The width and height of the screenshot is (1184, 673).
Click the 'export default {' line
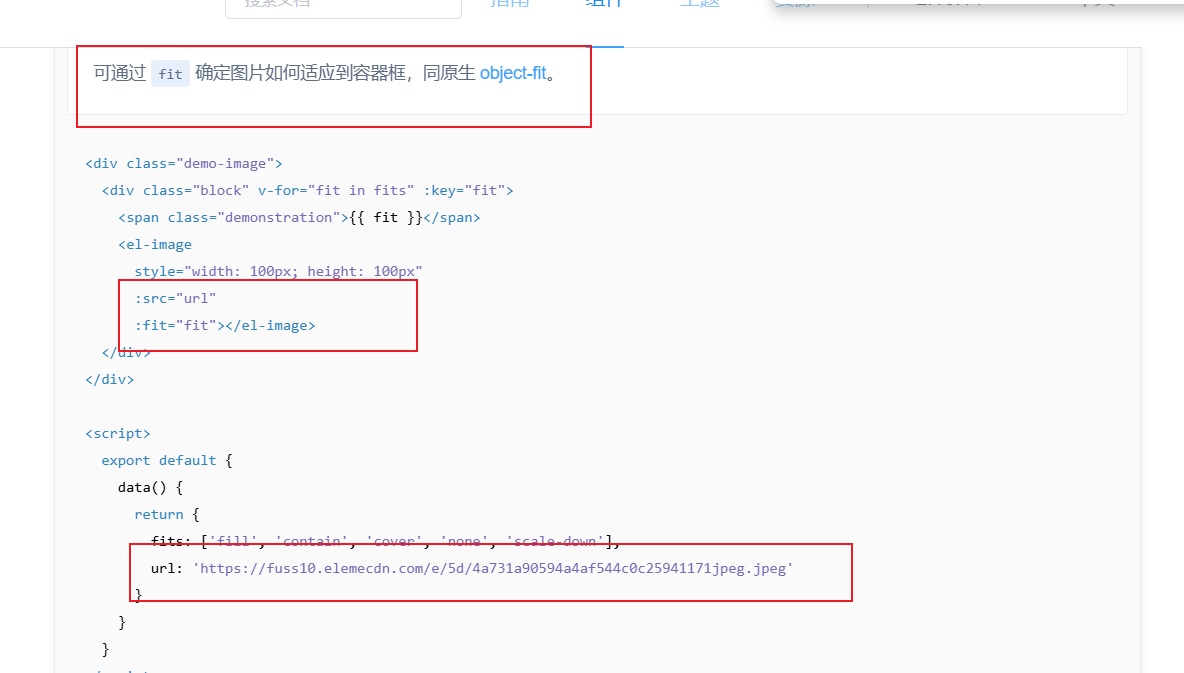point(167,461)
